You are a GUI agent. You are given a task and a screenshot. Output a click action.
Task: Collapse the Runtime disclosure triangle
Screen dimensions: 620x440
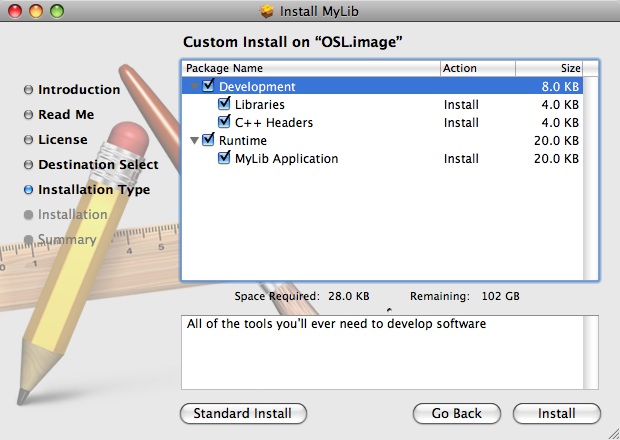click(x=194, y=141)
